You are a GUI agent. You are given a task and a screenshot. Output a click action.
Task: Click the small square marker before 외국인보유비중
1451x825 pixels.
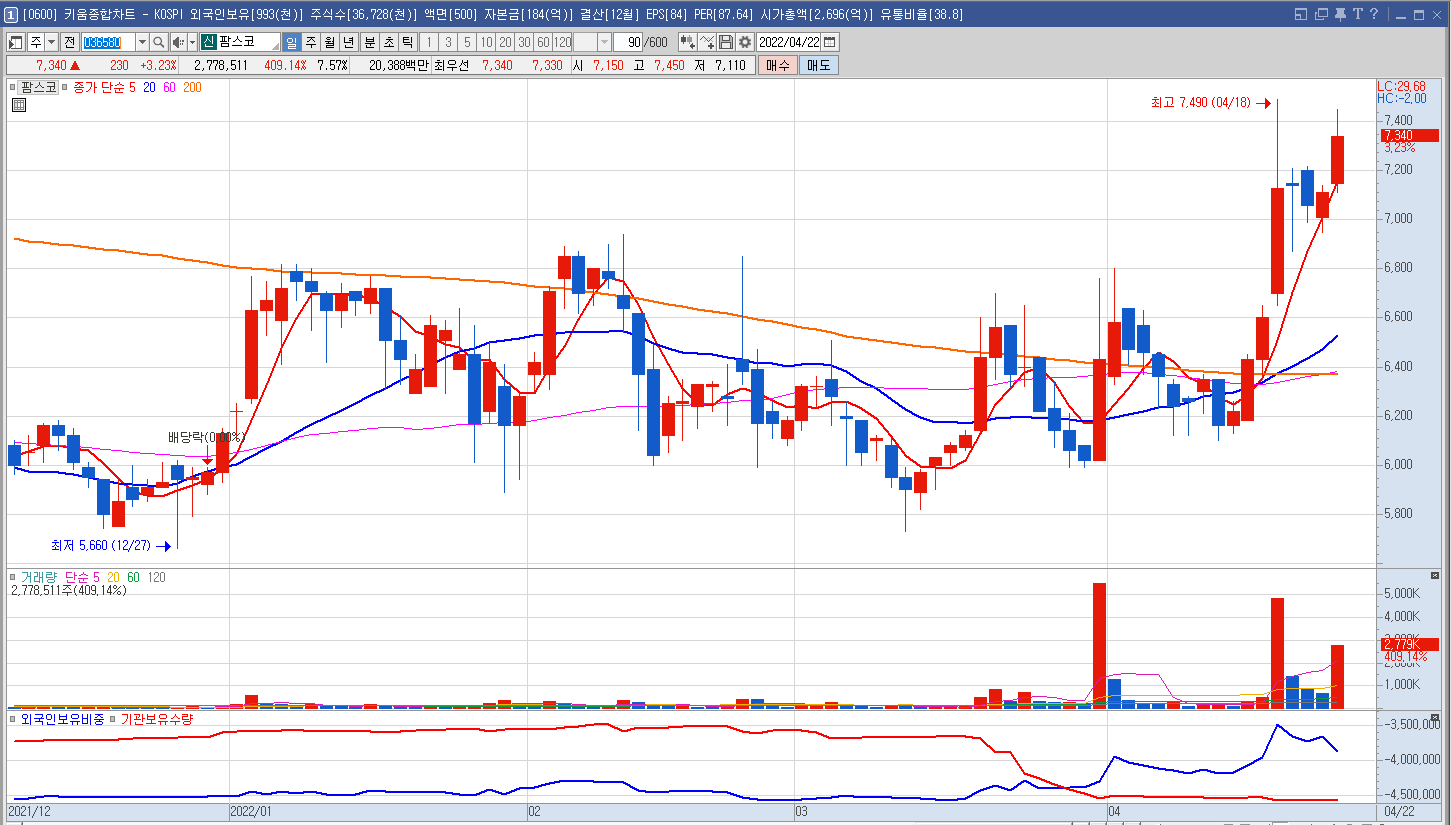[14, 719]
